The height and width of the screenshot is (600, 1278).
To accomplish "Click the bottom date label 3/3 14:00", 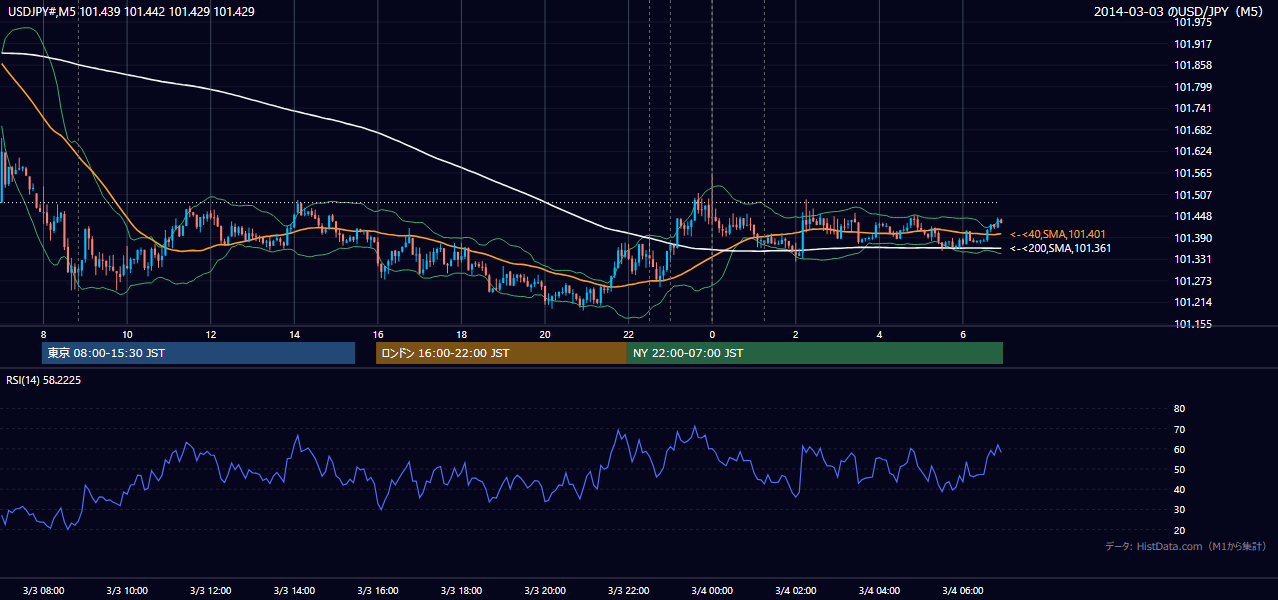I will click(294, 591).
